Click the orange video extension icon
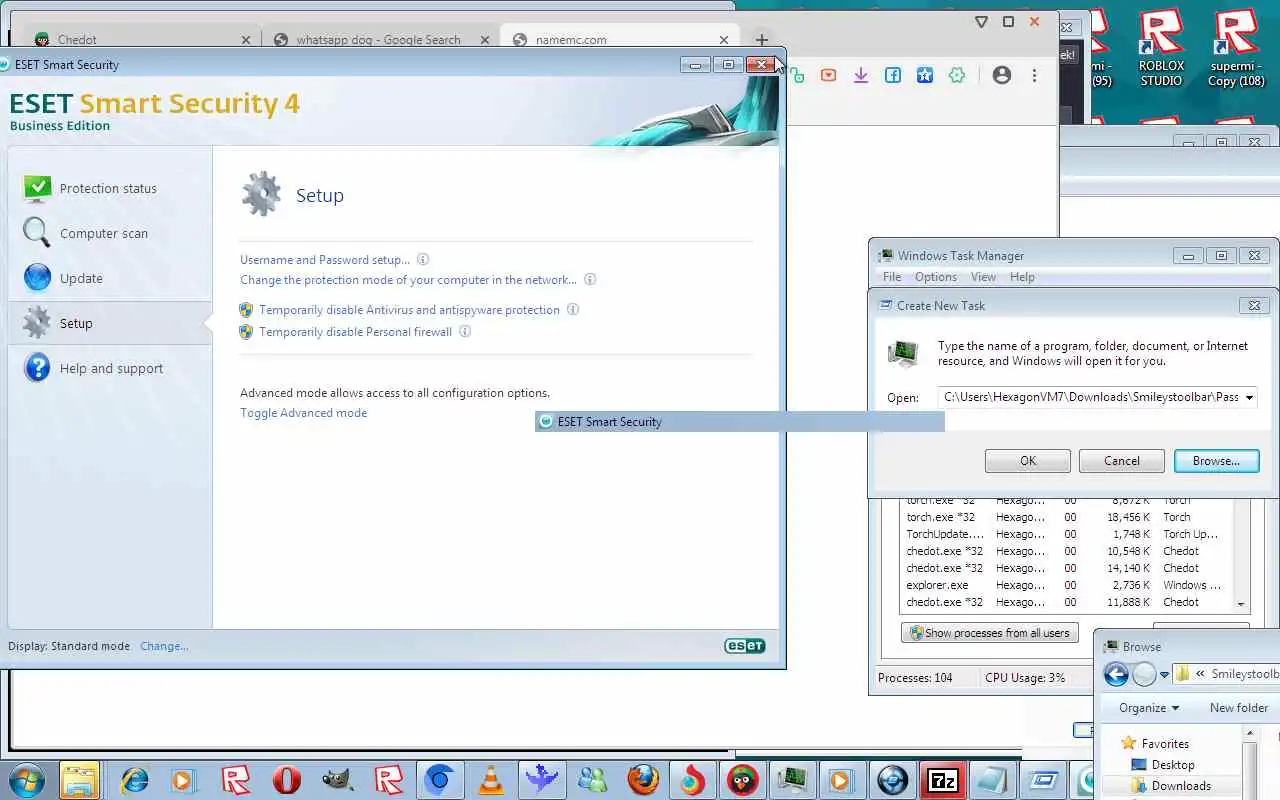The image size is (1280, 800). (x=828, y=75)
